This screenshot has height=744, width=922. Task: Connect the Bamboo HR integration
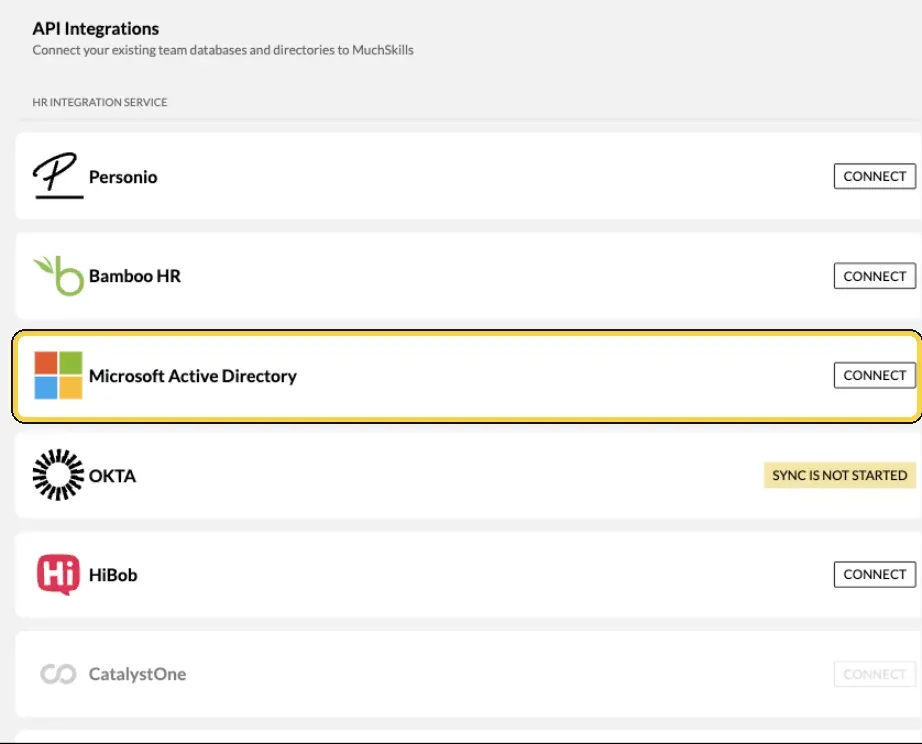[874, 276]
